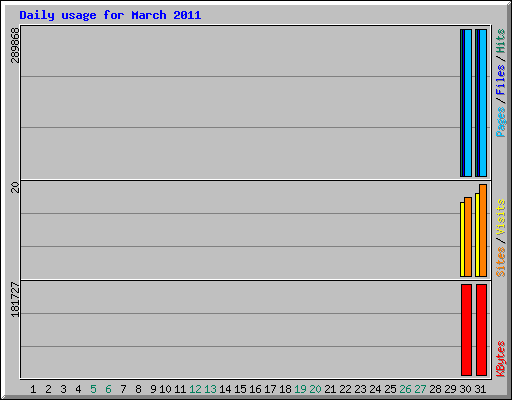
Task: Click the red 'KBytes' legend label
Action: [500, 359]
